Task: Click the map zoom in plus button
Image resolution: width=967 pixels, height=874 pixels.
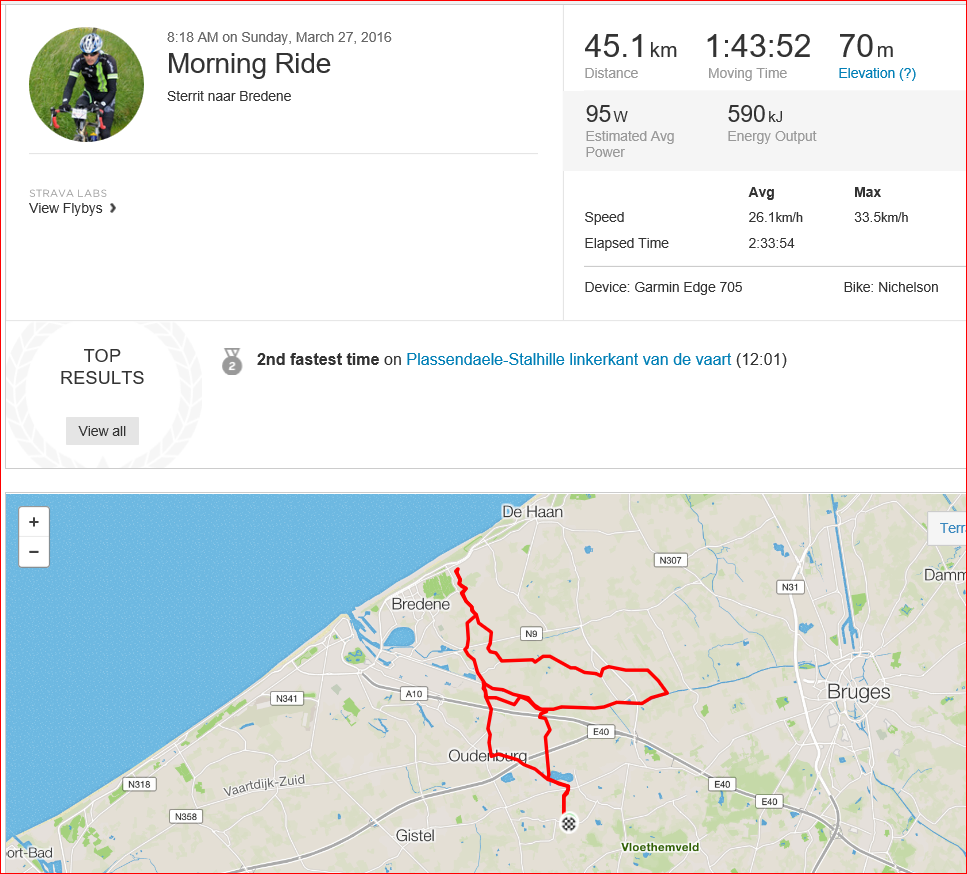Action: click(34, 522)
